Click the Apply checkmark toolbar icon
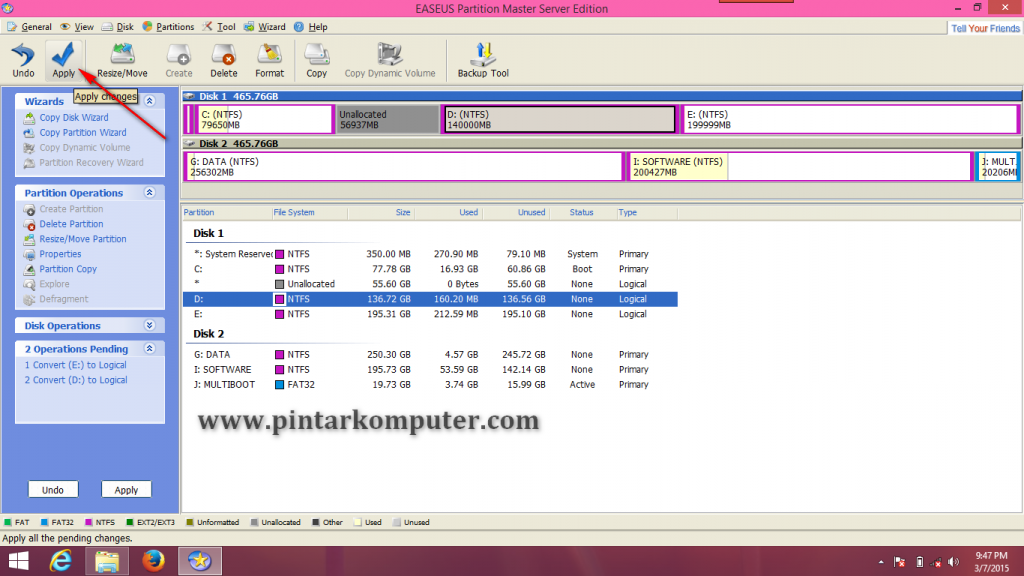1024x576 pixels. click(x=63, y=60)
